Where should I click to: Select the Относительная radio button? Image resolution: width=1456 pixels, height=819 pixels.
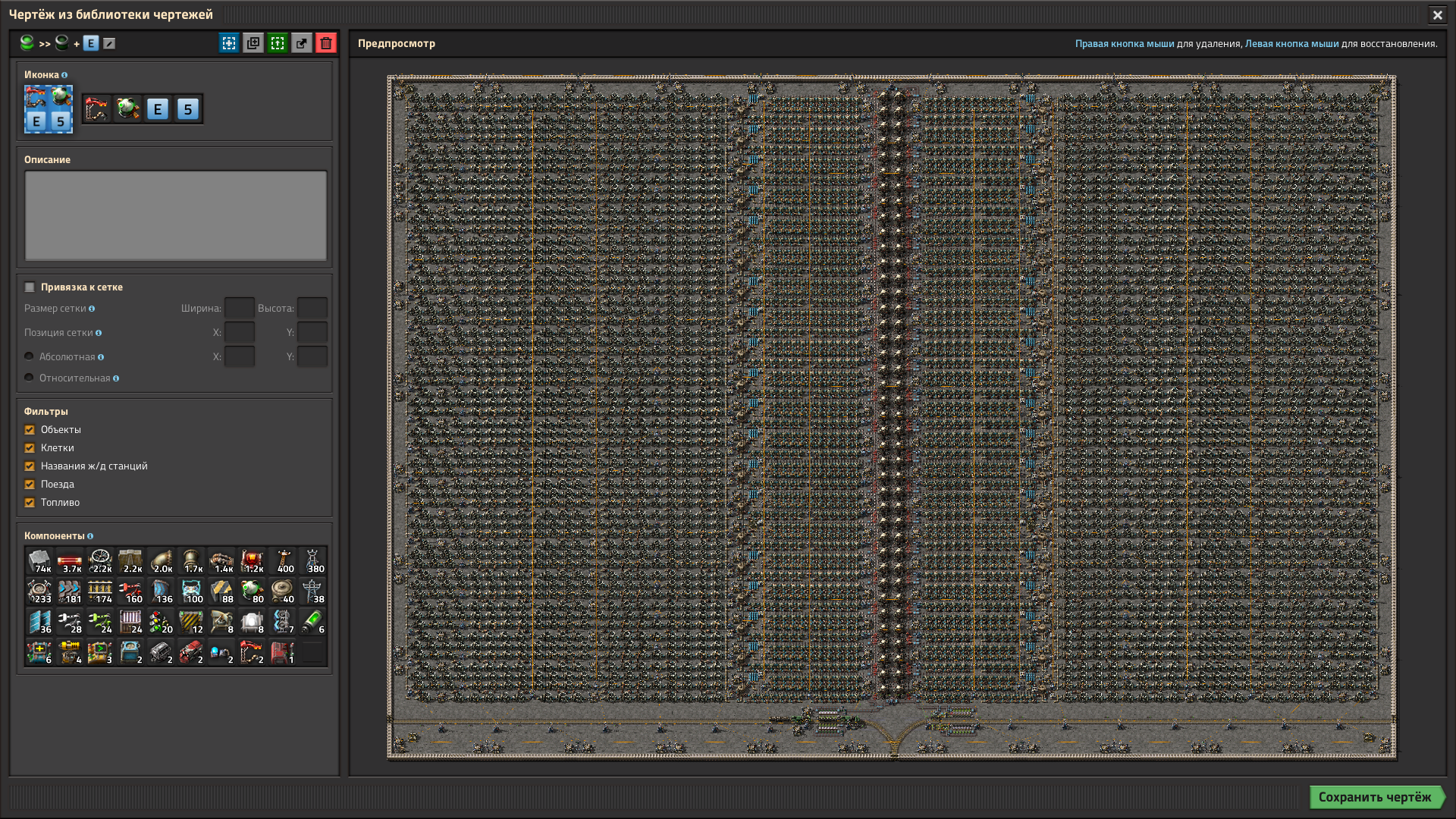click(x=29, y=378)
